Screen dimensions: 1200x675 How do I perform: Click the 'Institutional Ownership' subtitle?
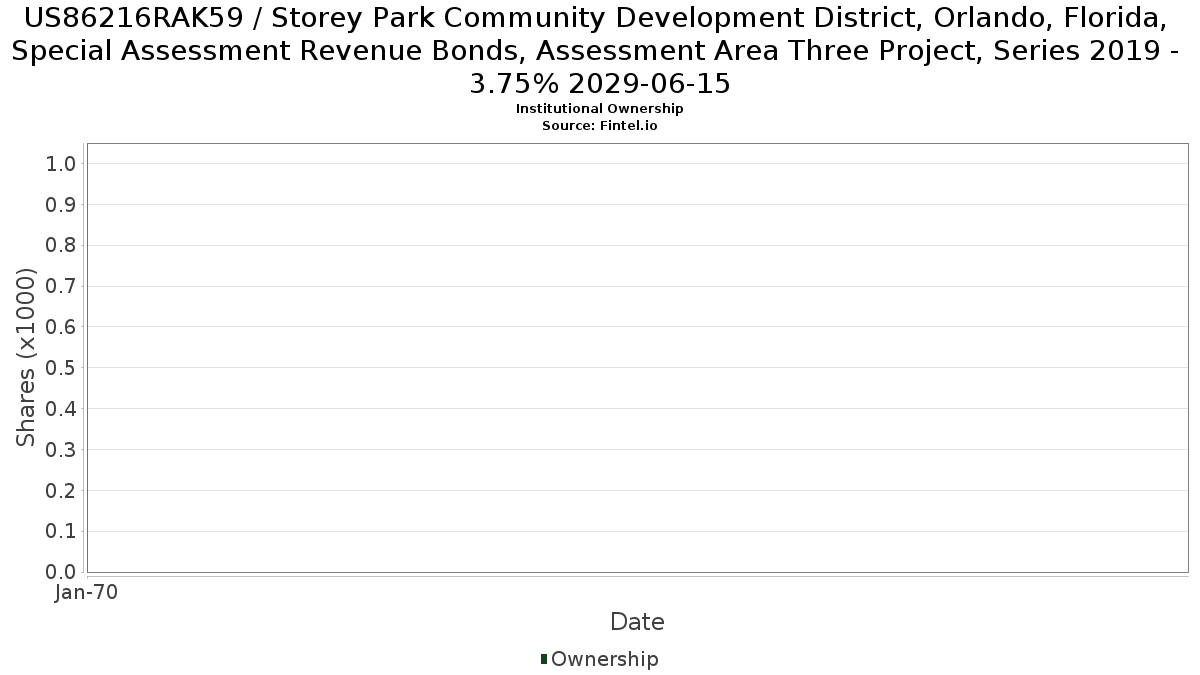(600, 109)
